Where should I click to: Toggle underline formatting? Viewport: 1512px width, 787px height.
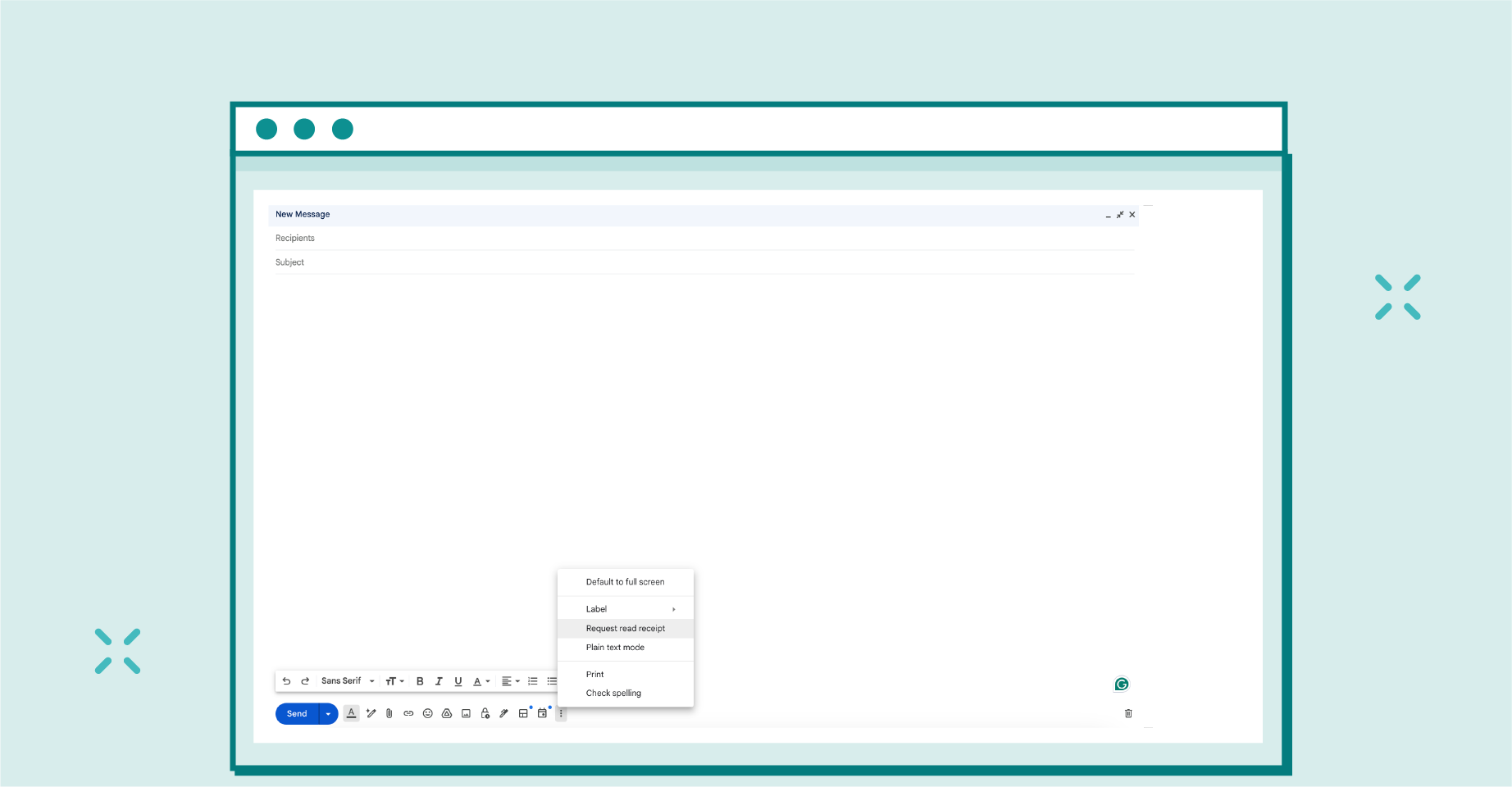coord(458,681)
